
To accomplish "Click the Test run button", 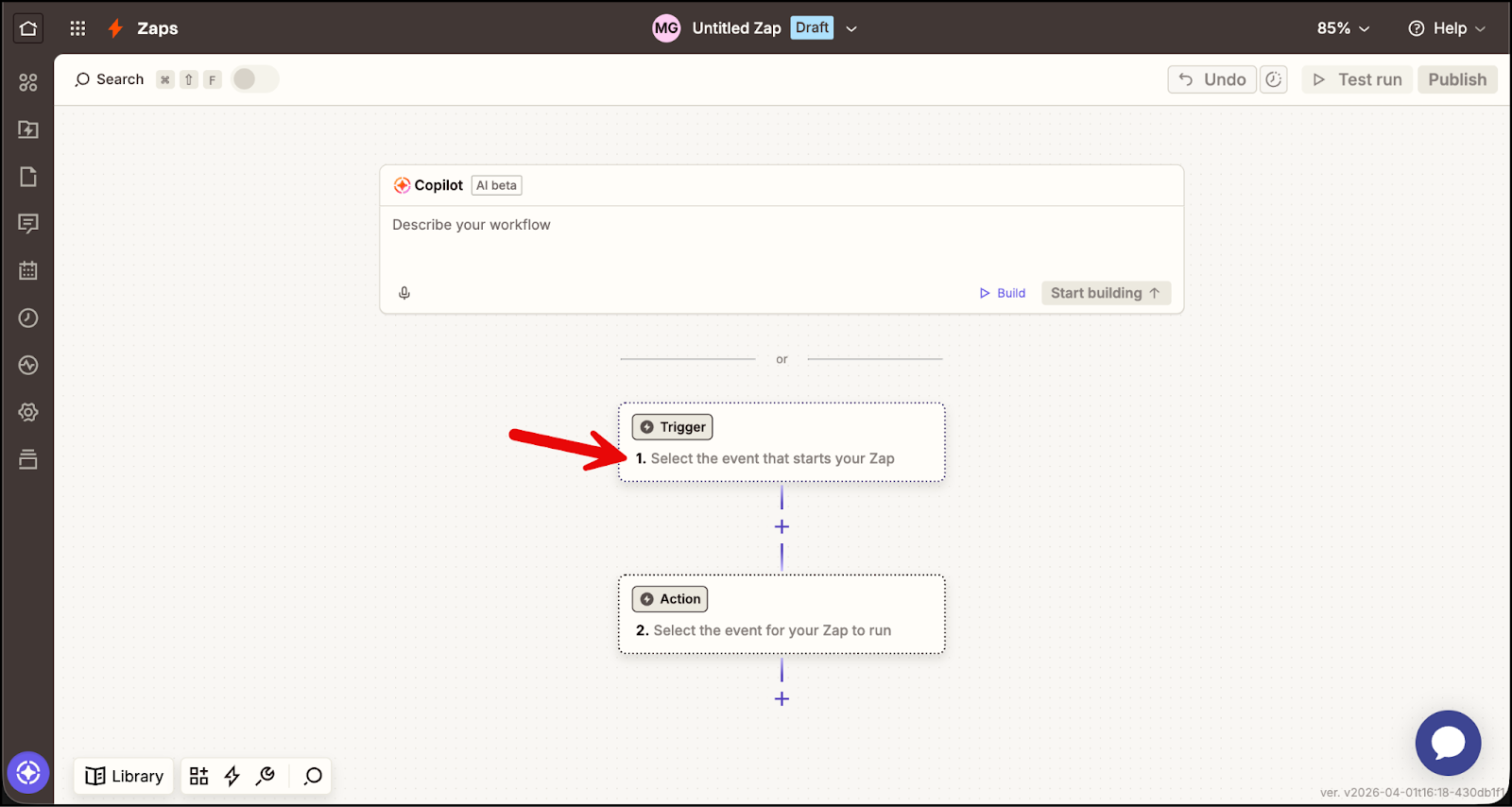I will pos(1357,79).
